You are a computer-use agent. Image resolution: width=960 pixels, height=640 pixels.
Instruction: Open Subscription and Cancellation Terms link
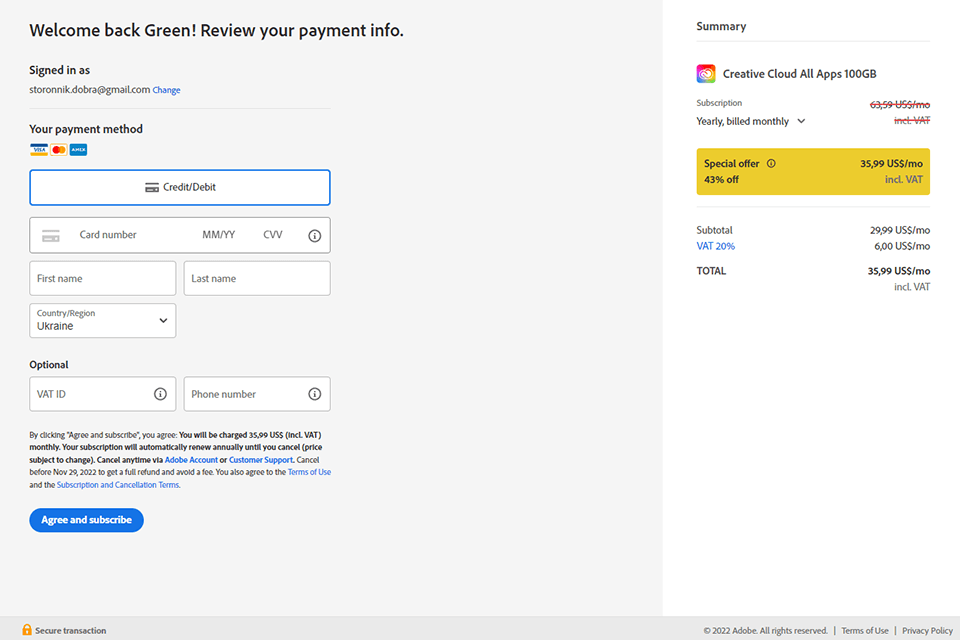coord(118,485)
